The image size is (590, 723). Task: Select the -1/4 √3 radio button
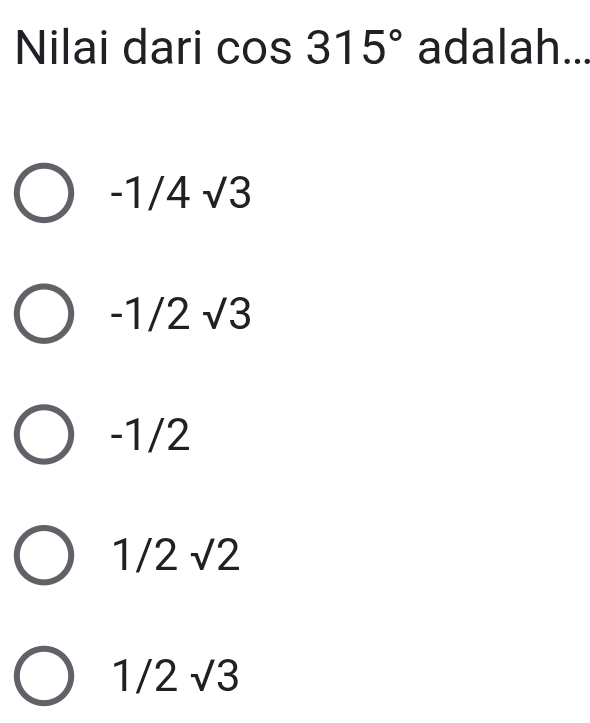(x=44, y=193)
